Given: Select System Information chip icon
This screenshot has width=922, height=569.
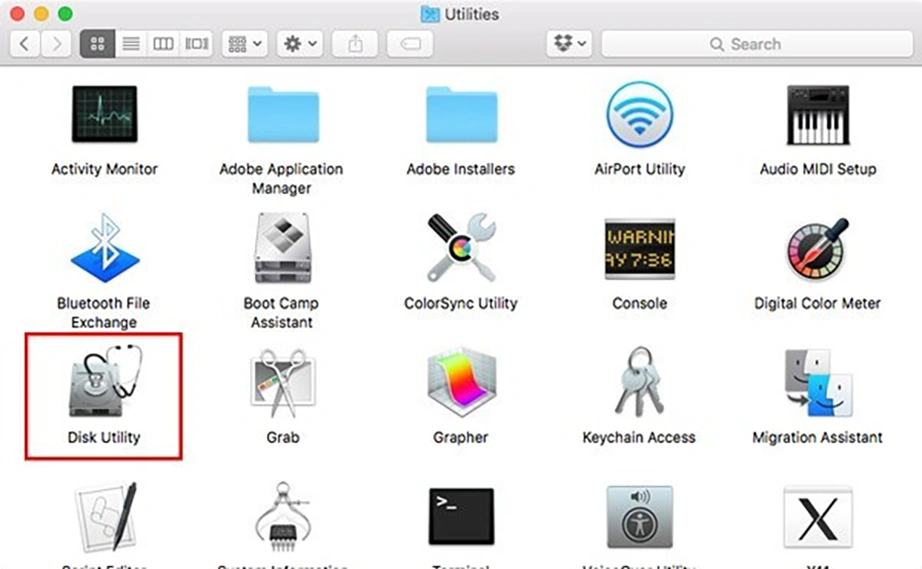Looking at the screenshot, I should [283, 516].
